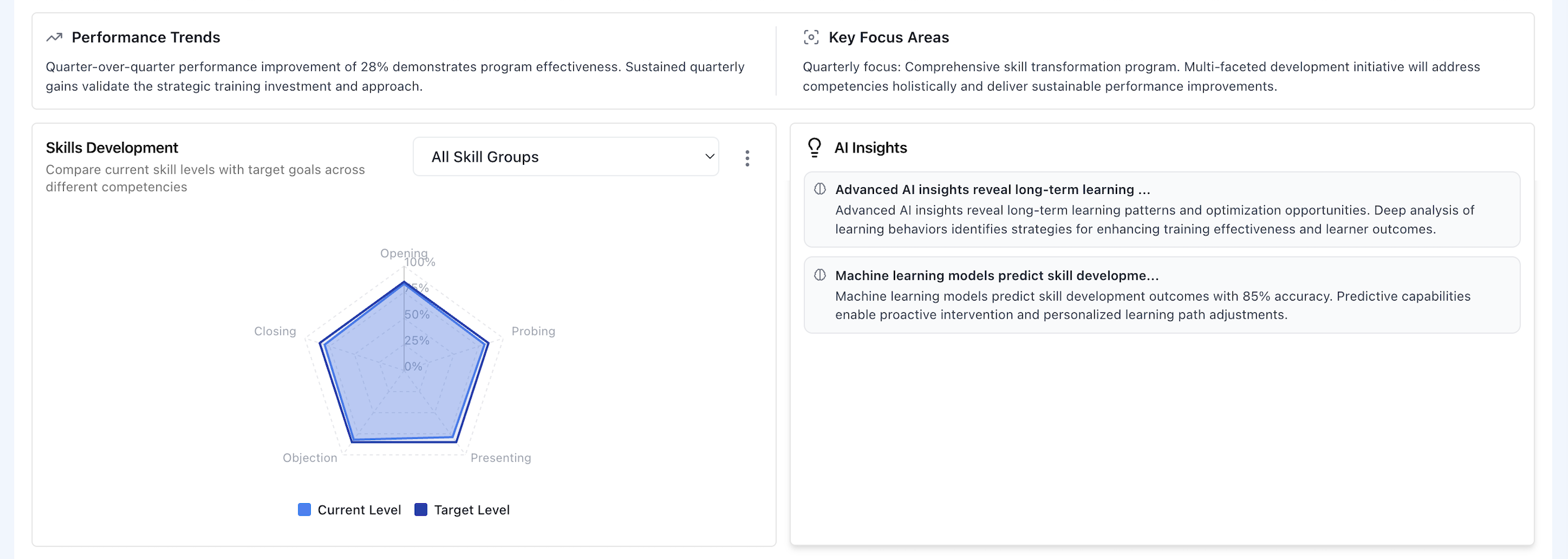Click the Key Focus Areas target icon
Screen dimensions: 1568x559
tap(811, 37)
